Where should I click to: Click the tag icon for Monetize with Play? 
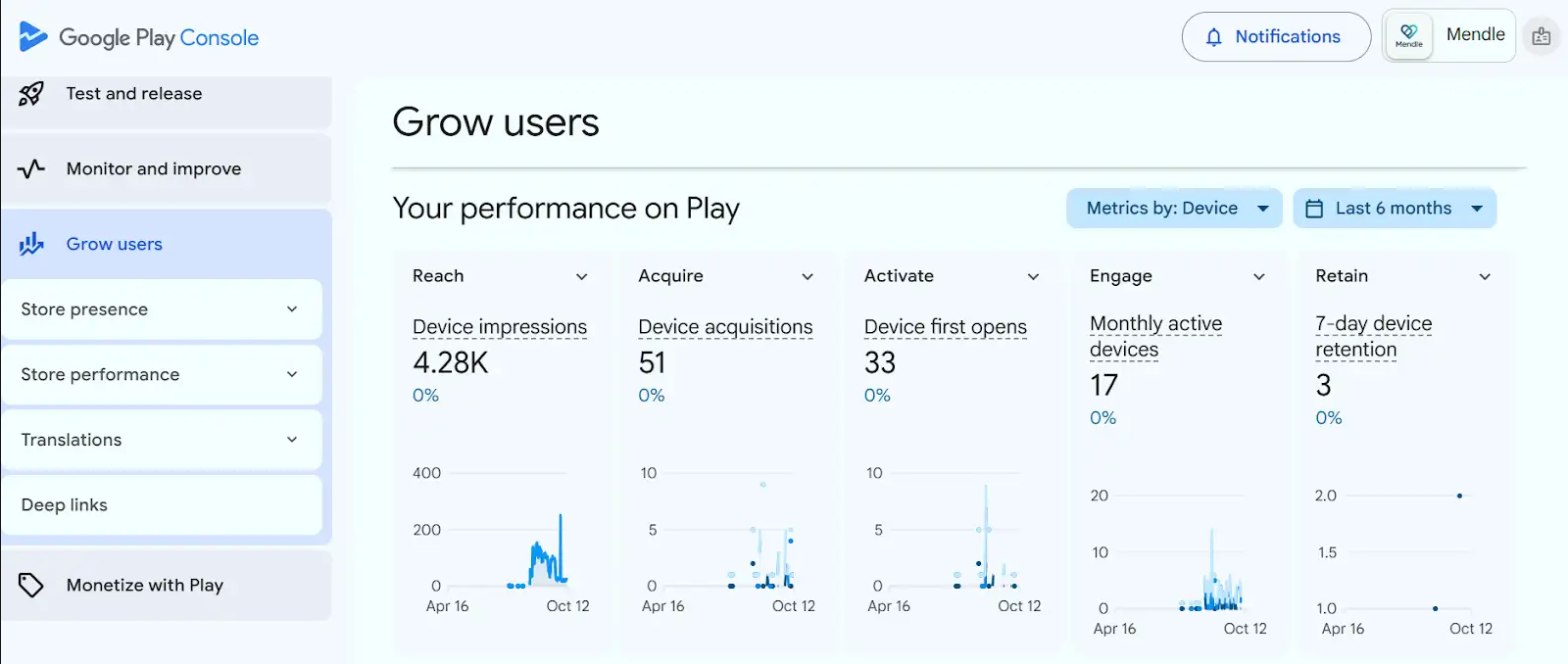(x=31, y=585)
